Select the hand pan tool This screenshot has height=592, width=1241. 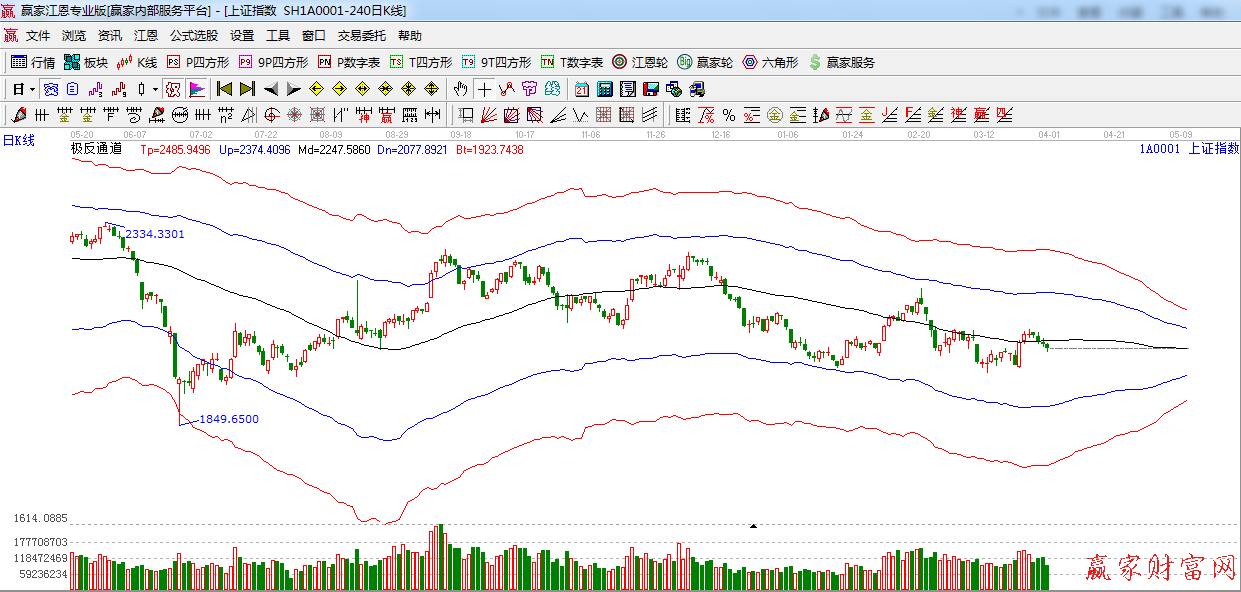pos(460,89)
